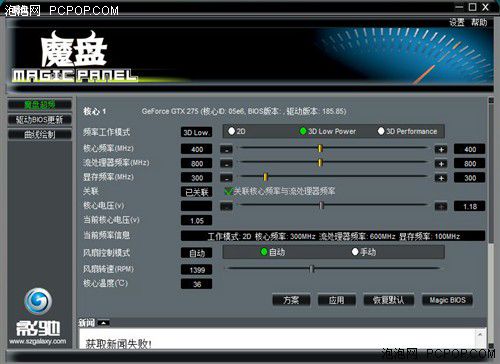Screen dimensions: 500x364
Task: Click the www.szgalaxy.com website link
Action: [38, 341]
